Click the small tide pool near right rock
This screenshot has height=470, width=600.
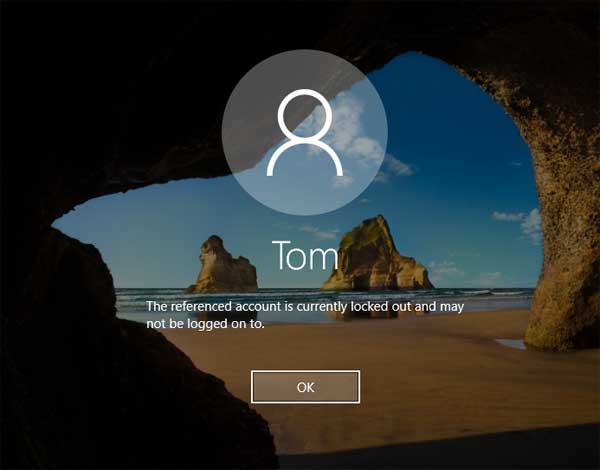tap(512, 343)
